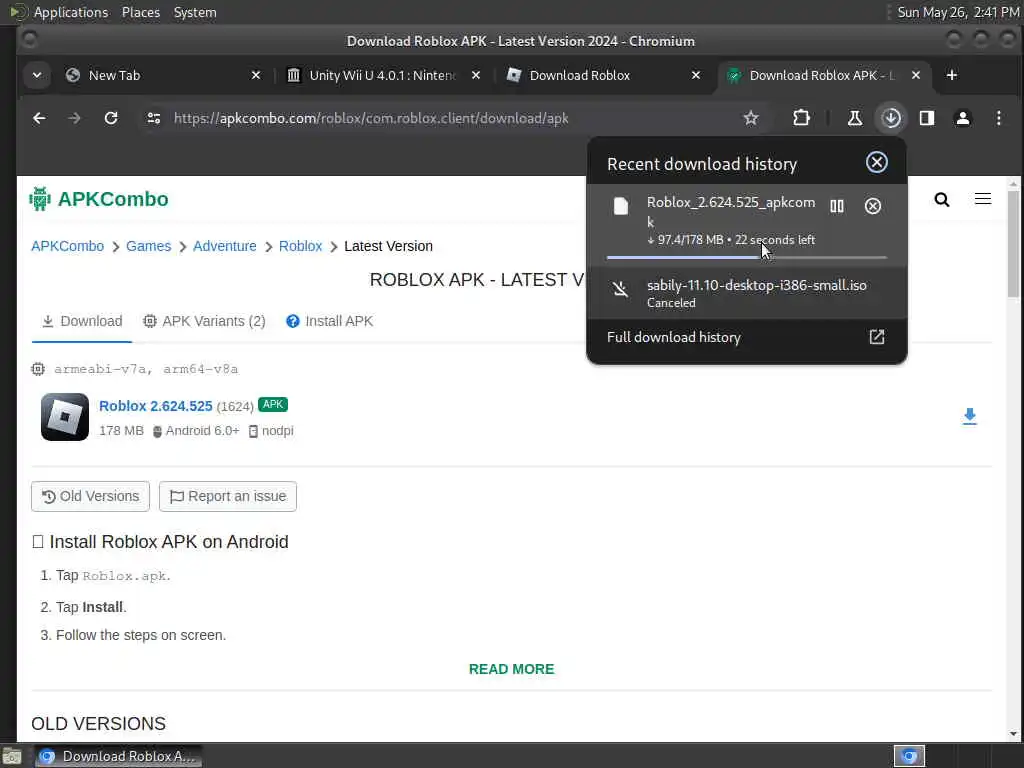Screen dimensions: 1024x768
Task: Close the Recent download history popup
Action: point(876,162)
